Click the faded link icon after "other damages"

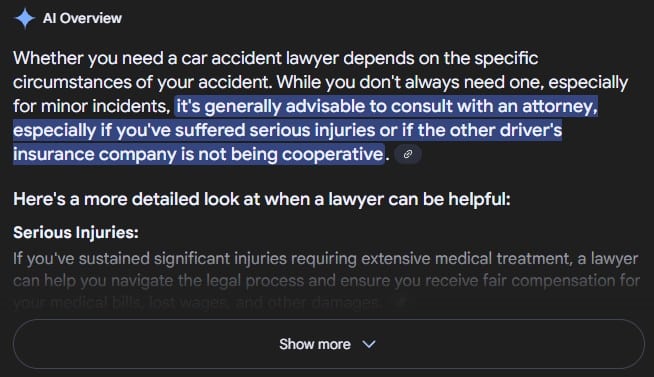click(x=400, y=302)
